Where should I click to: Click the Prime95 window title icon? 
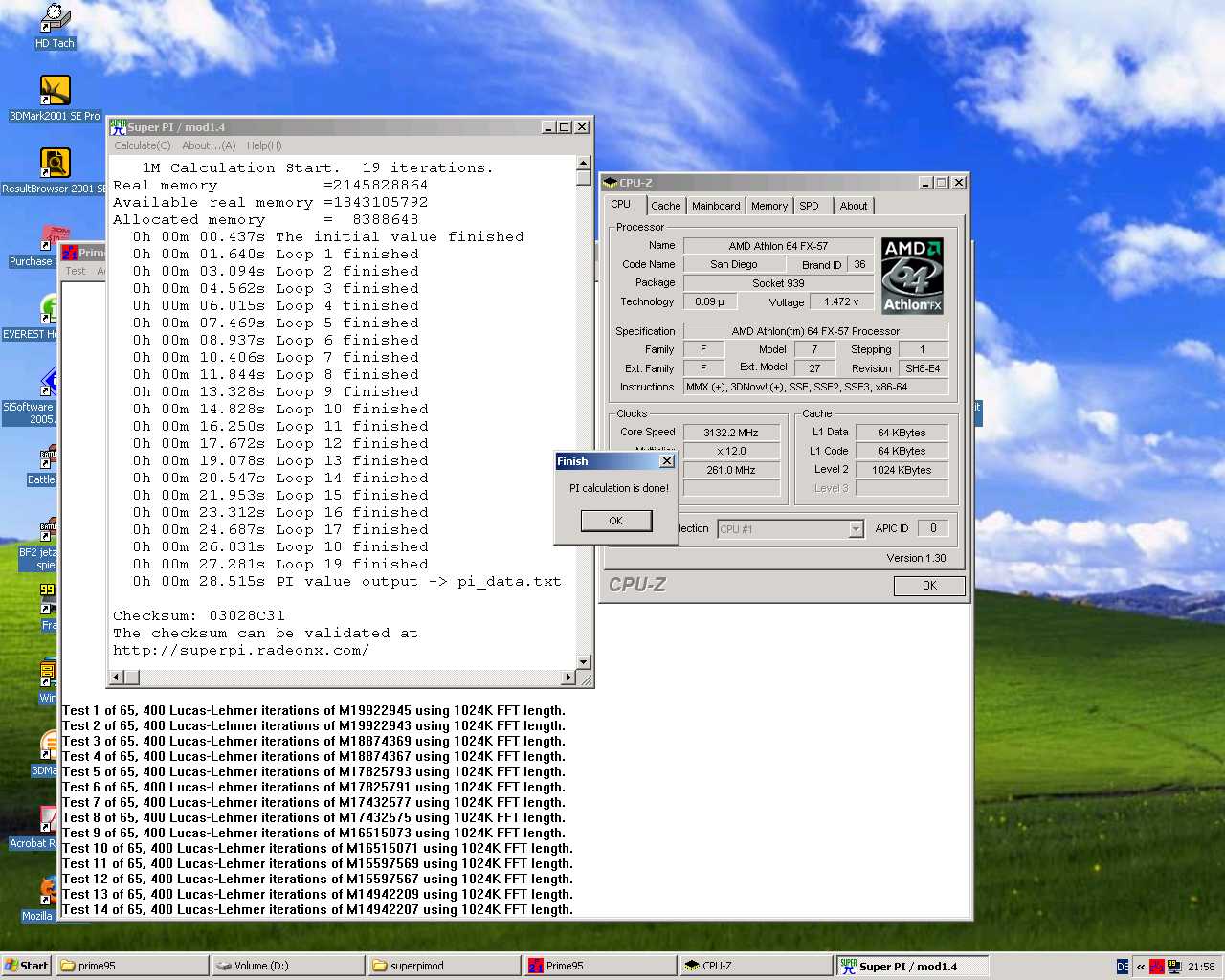coord(70,253)
